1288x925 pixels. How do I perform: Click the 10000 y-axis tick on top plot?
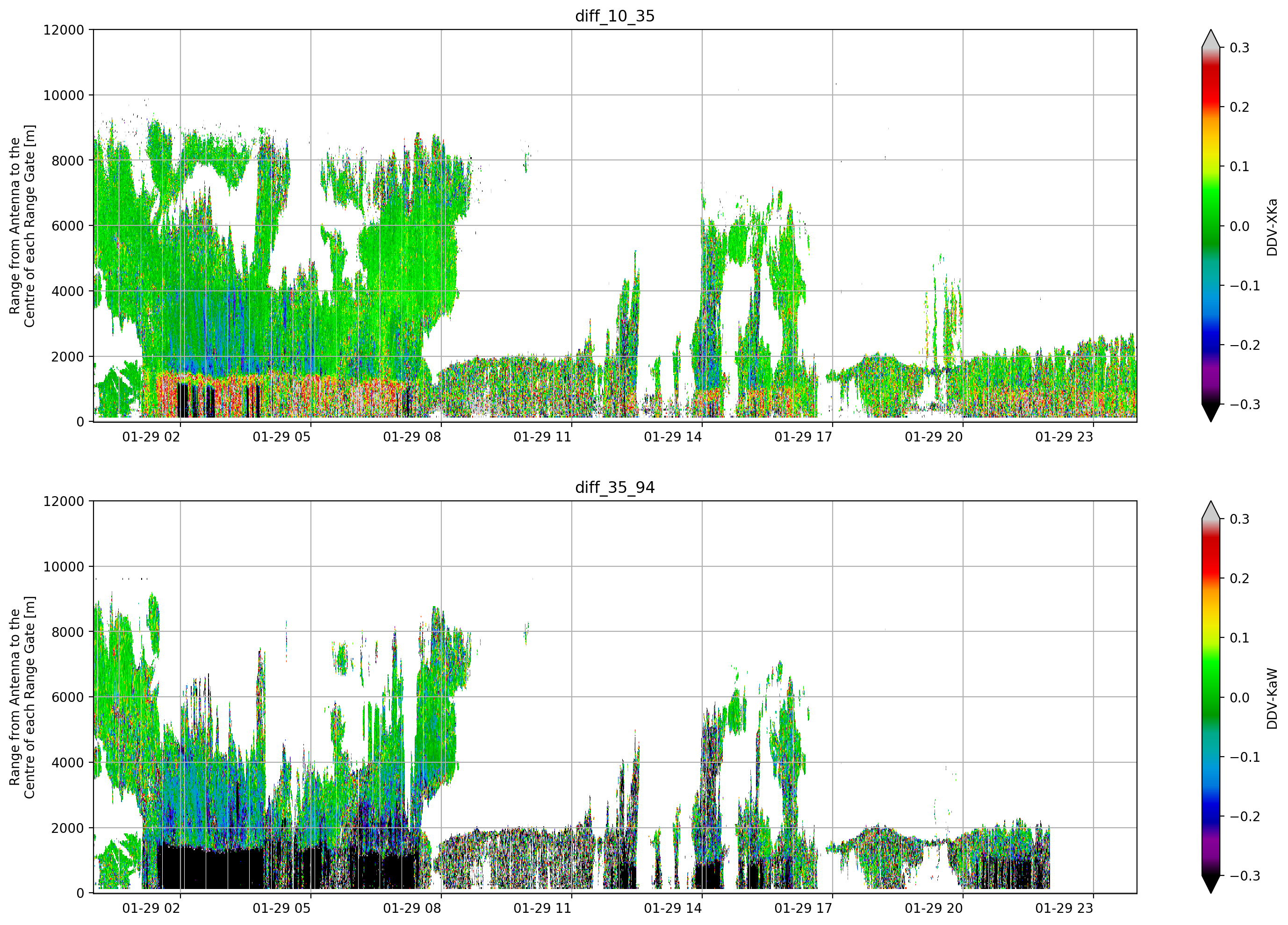pos(64,95)
